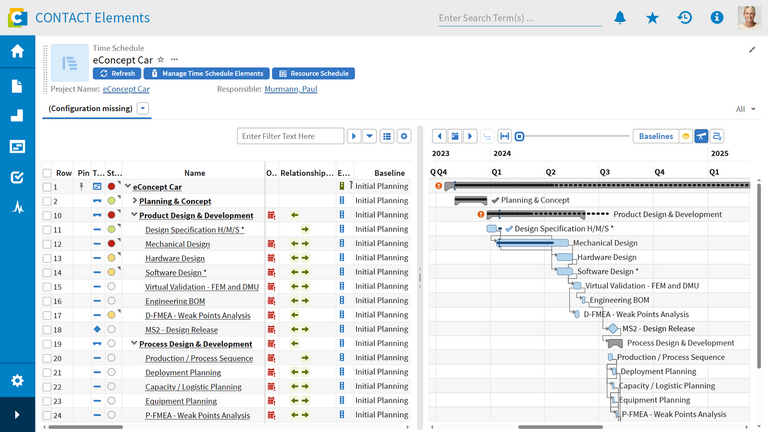Click the filter text input field
This screenshot has height=432, width=768.
pos(290,136)
